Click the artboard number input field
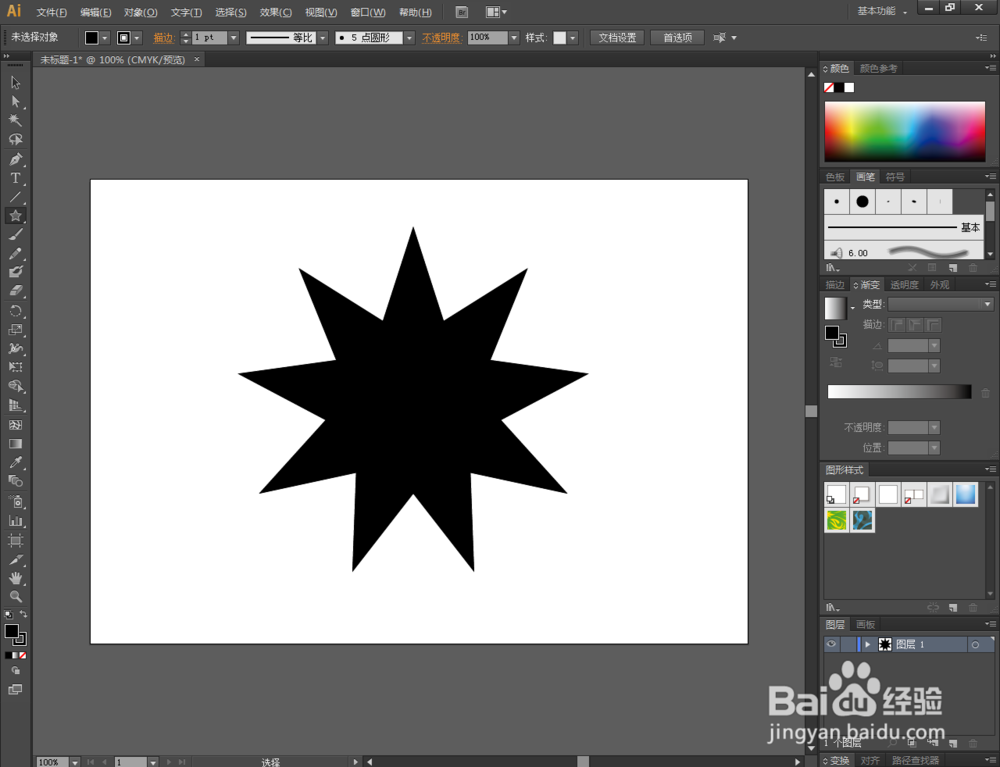The width and height of the screenshot is (1000, 767). click(131, 762)
